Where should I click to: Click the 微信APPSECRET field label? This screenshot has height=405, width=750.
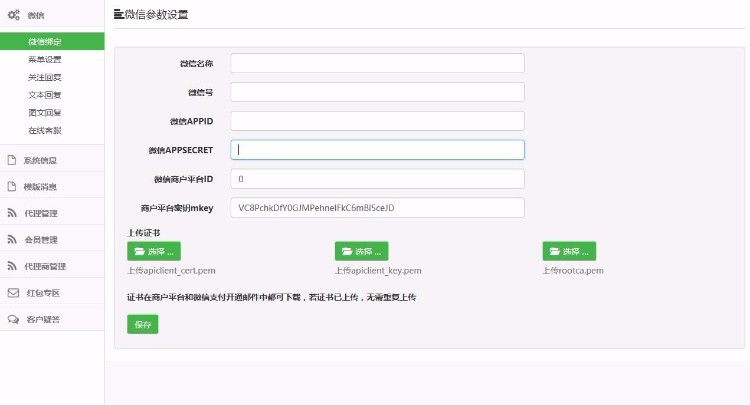pyautogui.click(x=180, y=150)
